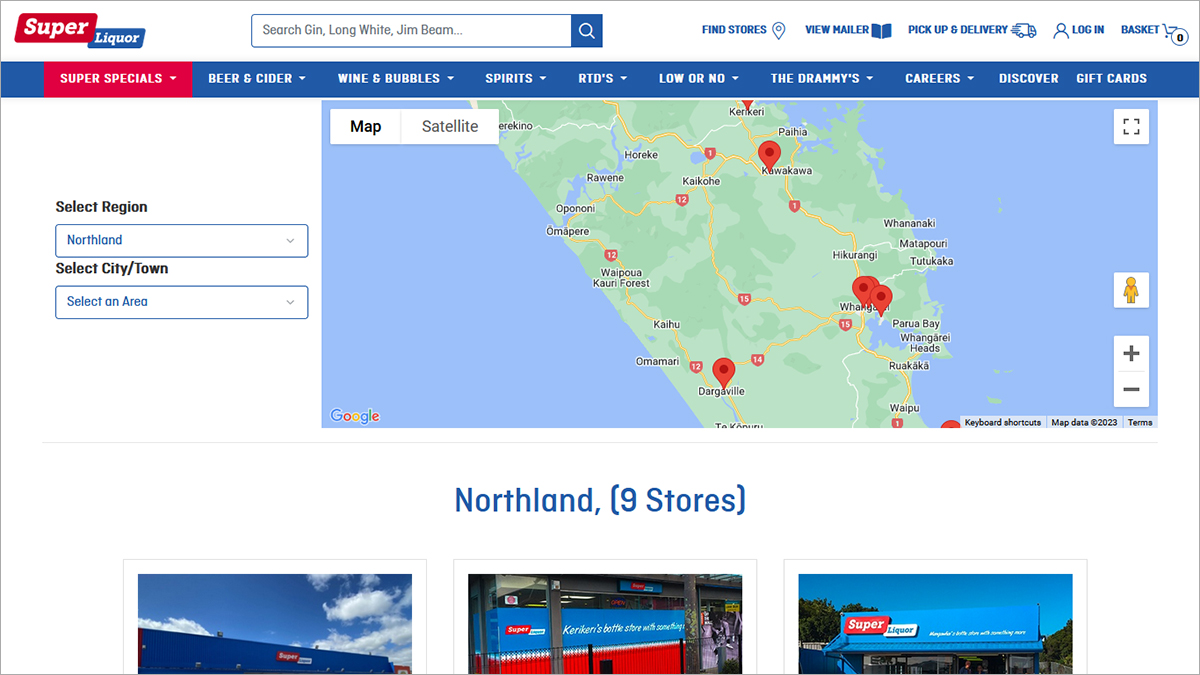Image resolution: width=1200 pixels, height=675 pixels.
Task: Click the Super Liquor logo
Action: point(79,30)
